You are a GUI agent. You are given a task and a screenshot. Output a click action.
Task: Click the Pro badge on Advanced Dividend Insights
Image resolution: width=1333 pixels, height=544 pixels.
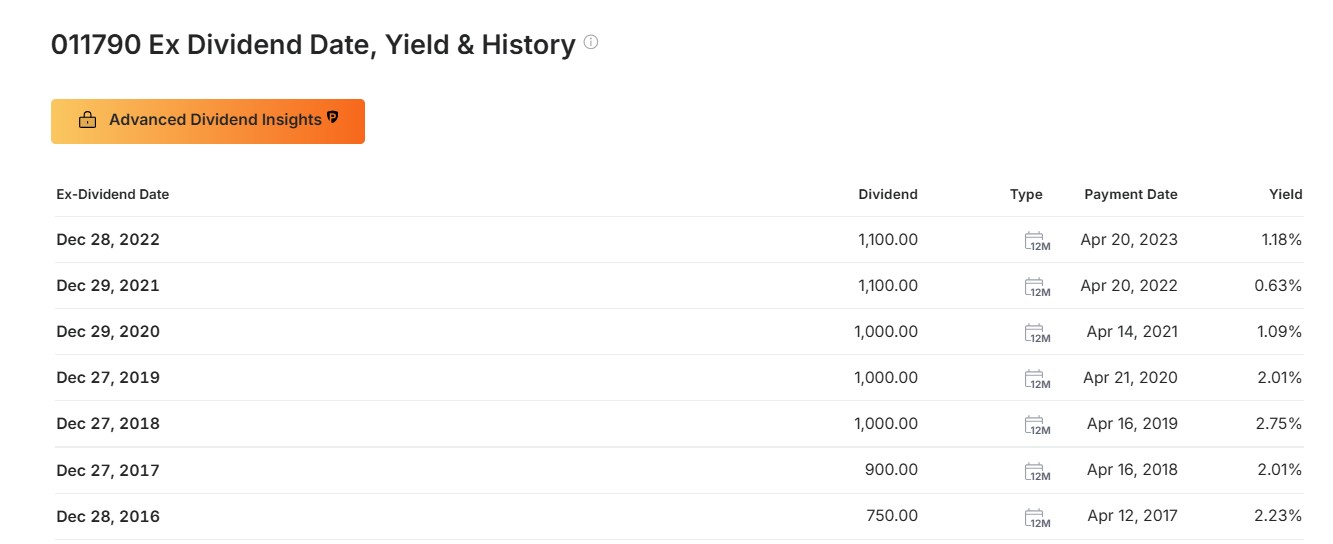[x=333, y=117]
